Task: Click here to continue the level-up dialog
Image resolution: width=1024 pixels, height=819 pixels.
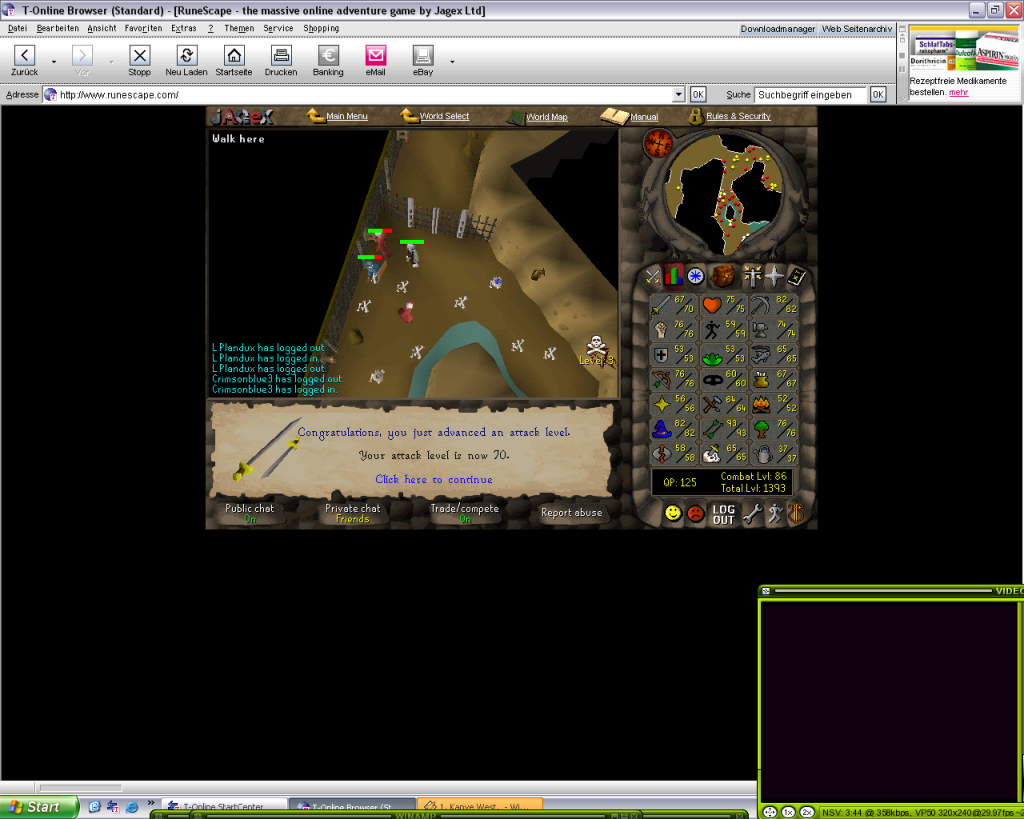Action: pos(434,479)
